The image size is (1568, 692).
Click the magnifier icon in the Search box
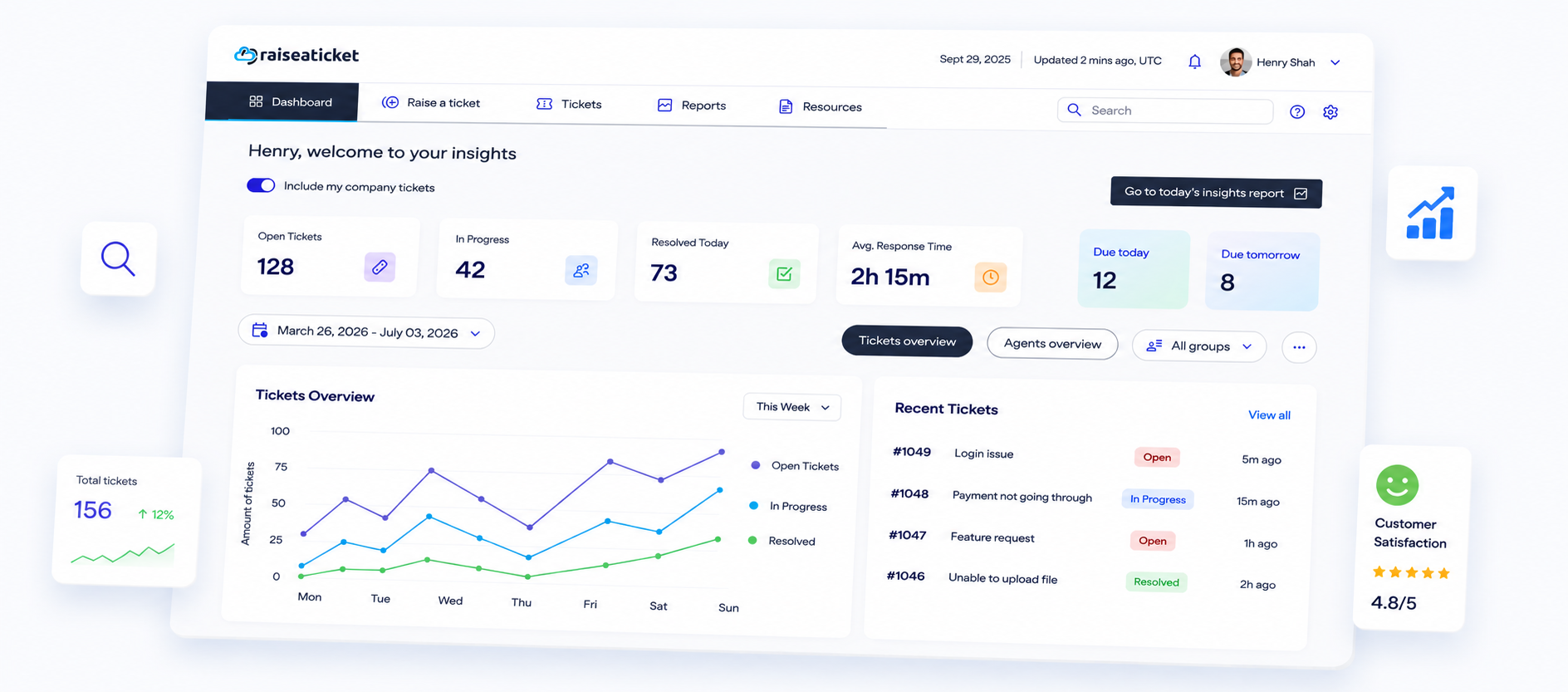1074,110
